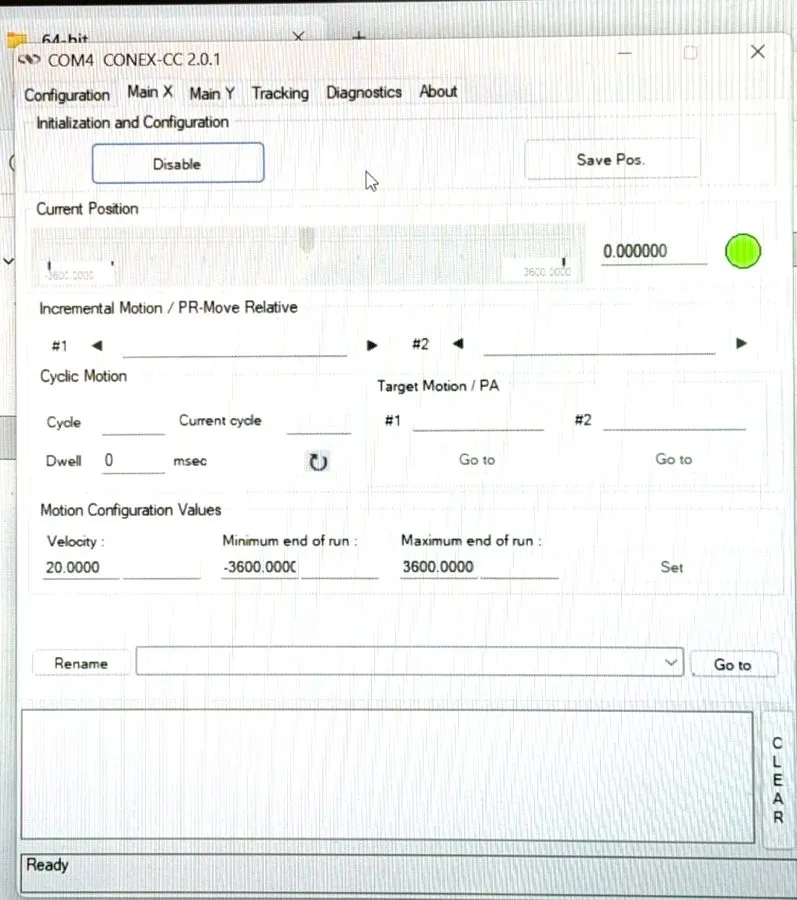This screenshot has width=797, height=900.
Task: Click the Target Motion #2 field
Action: [674, 420]
